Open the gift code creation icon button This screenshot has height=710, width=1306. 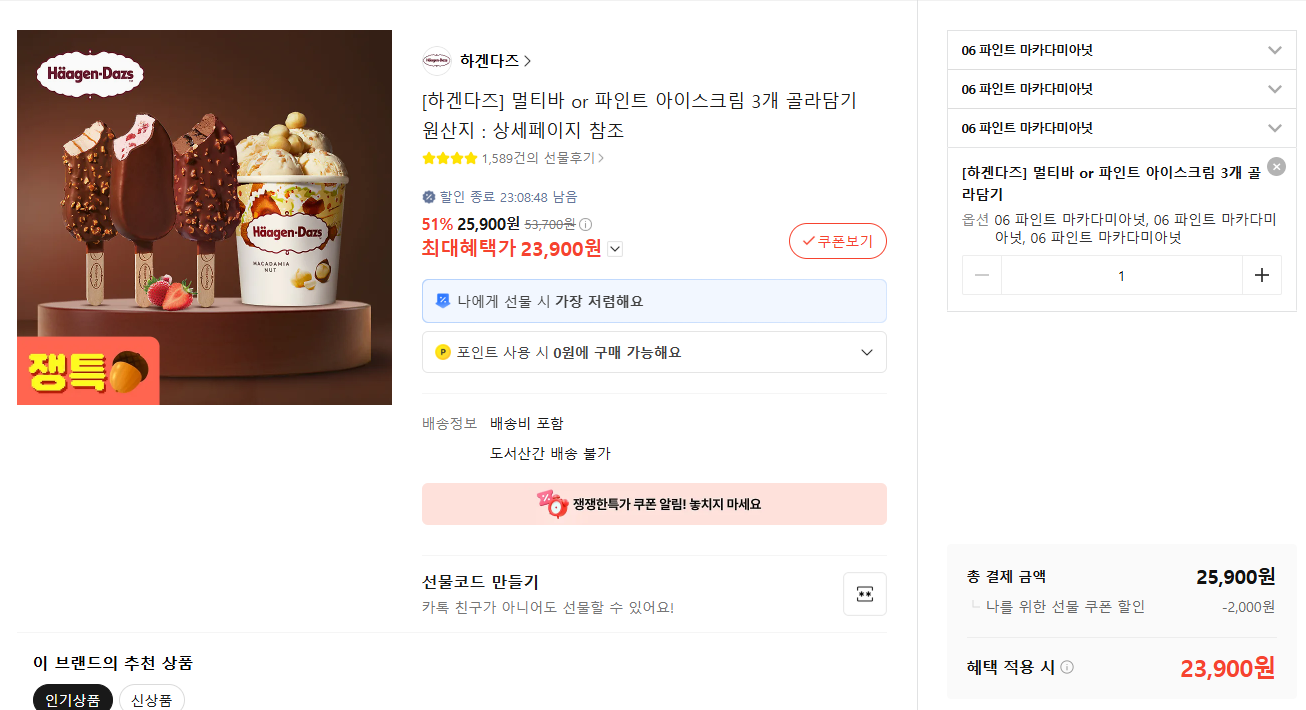[x=864, y=594]
